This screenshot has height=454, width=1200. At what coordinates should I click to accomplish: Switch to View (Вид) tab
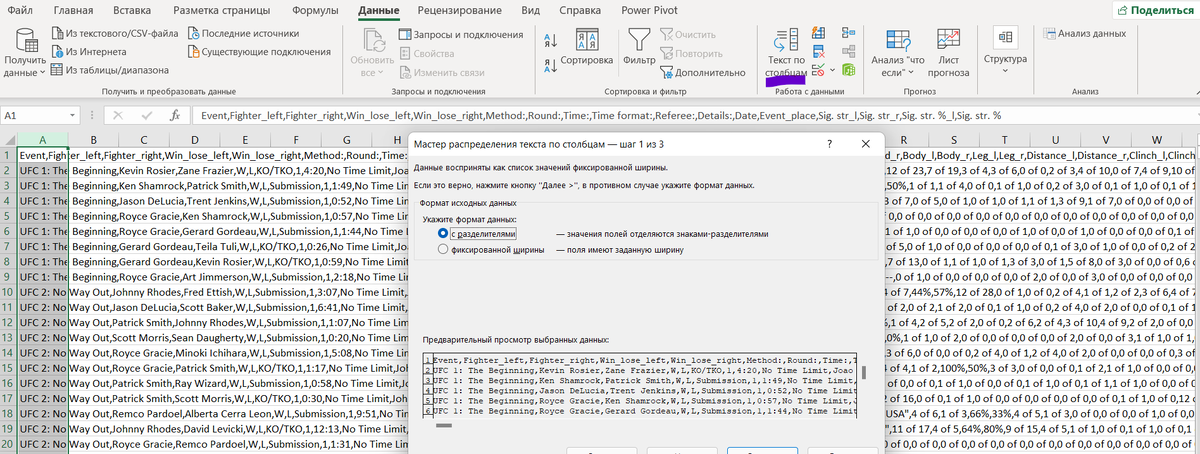531,10
